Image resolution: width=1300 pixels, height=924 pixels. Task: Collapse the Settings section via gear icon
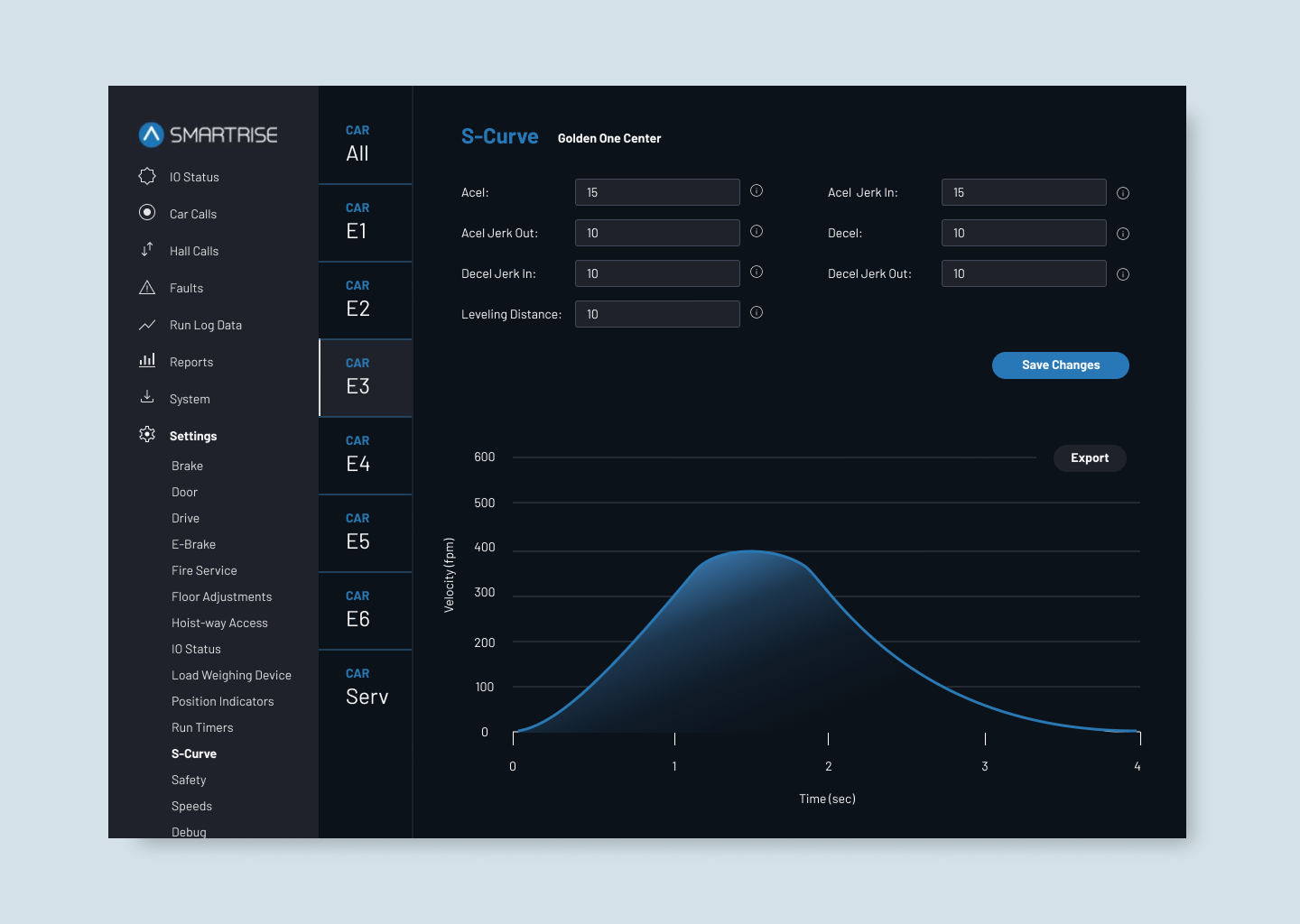pos(147,435)
